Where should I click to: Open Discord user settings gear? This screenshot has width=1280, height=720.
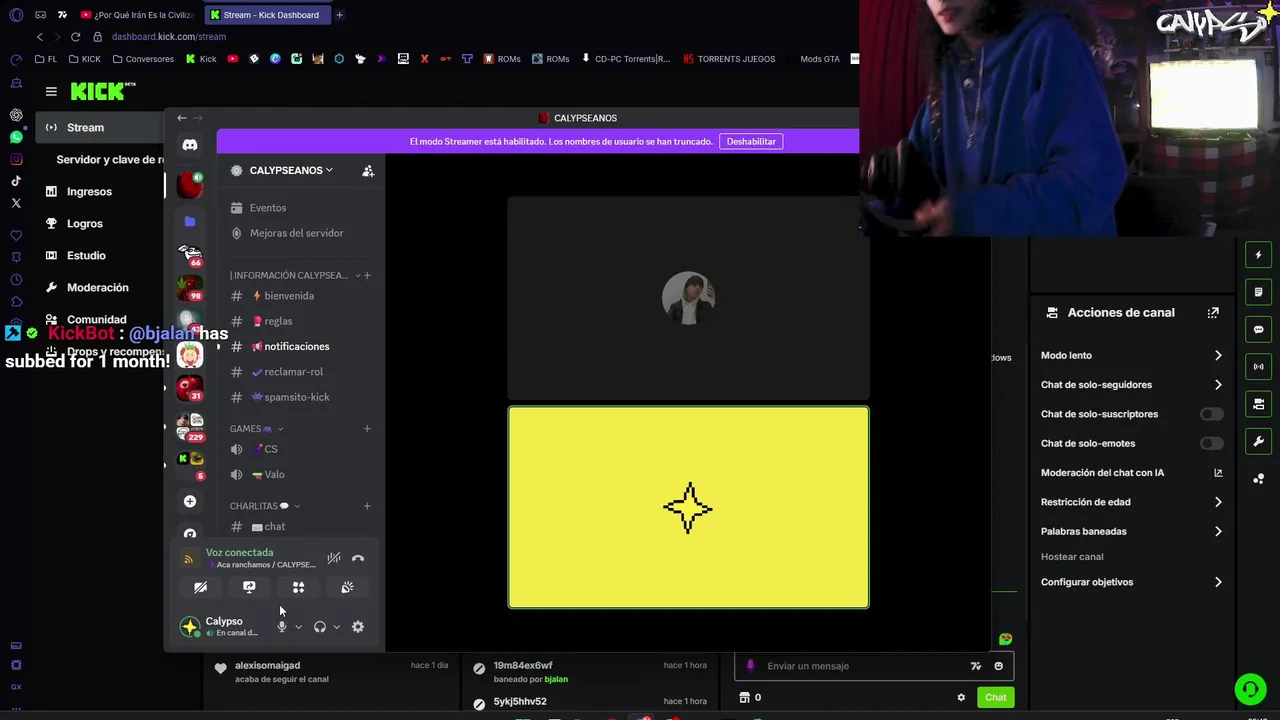click(358, 627)
